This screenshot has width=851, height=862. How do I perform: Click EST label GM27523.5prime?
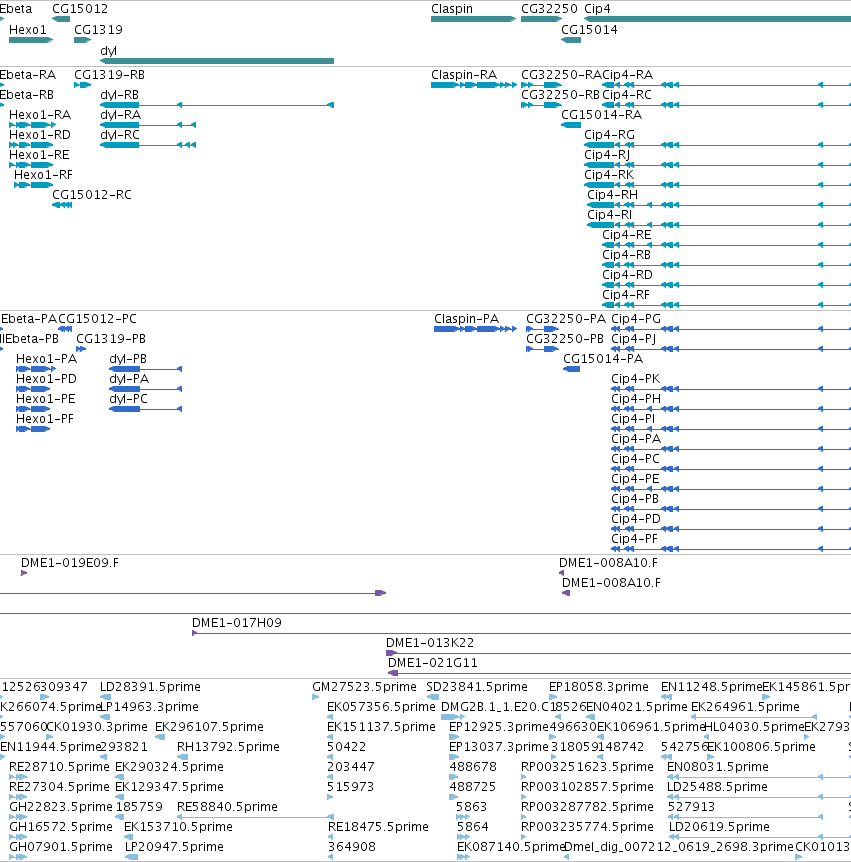pyautogui.click(x=364, y=687)
